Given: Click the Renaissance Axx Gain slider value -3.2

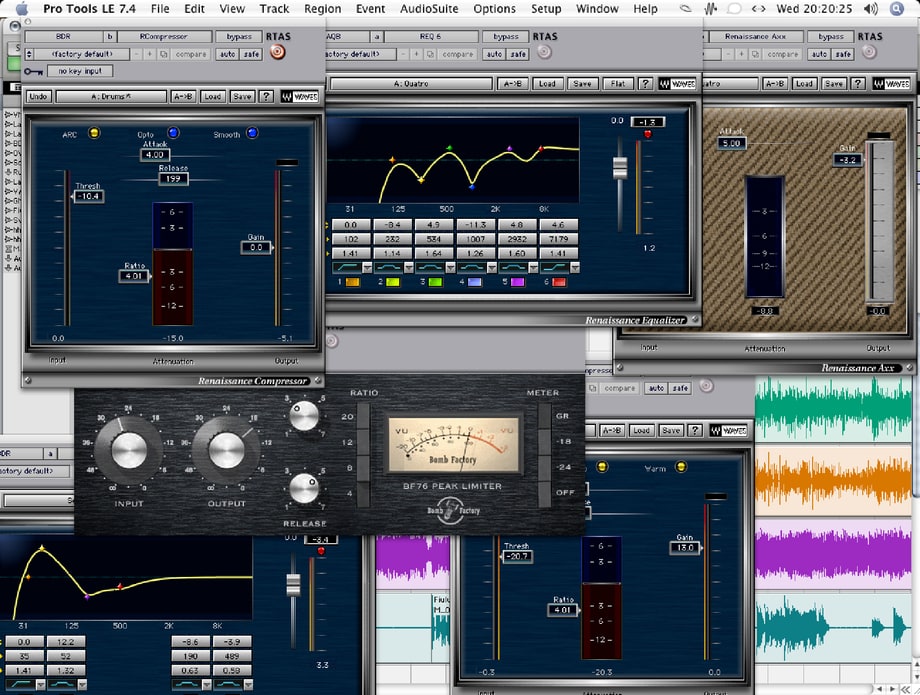Looking at the screenshot, I should click(848, 160).
